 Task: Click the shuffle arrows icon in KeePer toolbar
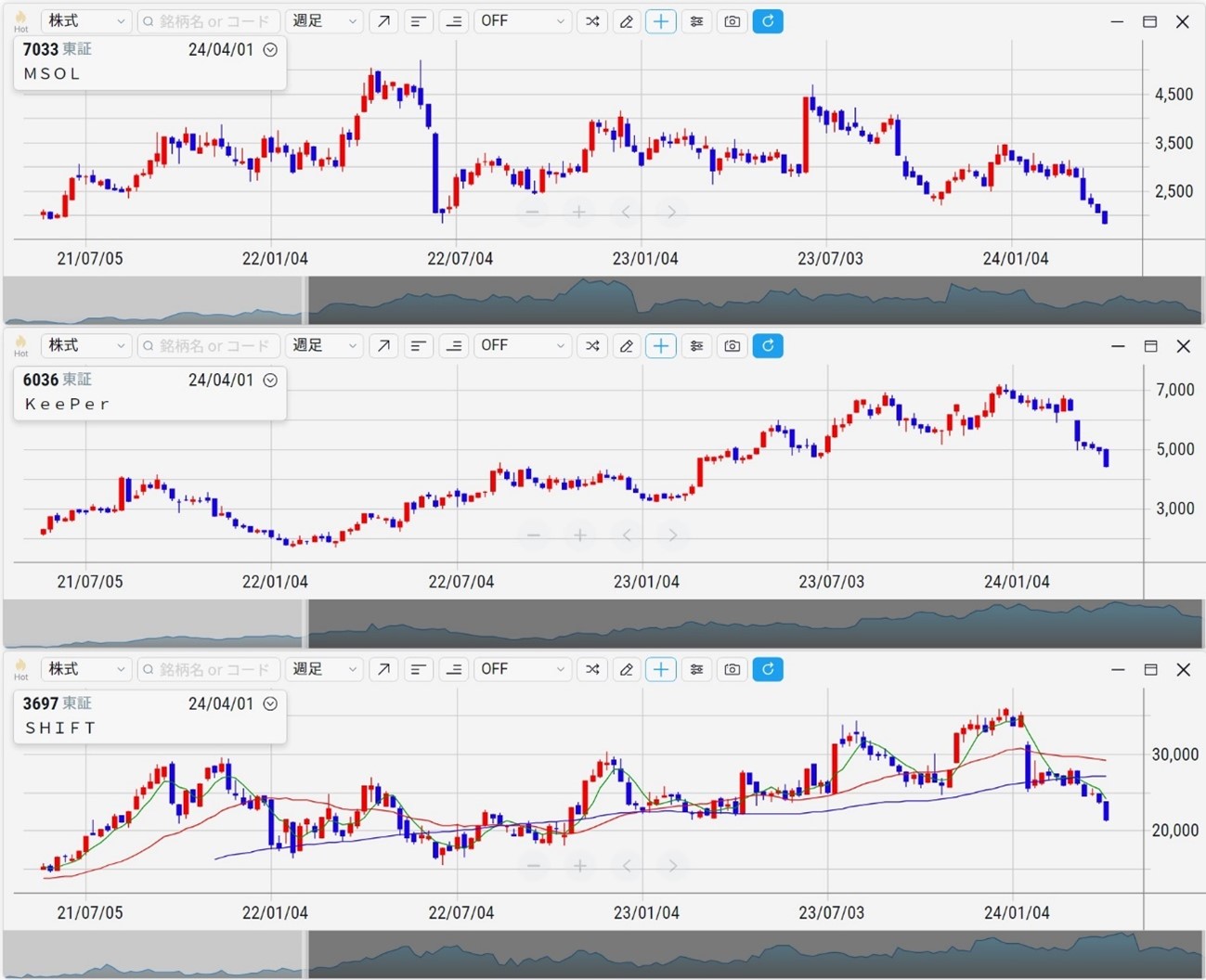(592, 346)
